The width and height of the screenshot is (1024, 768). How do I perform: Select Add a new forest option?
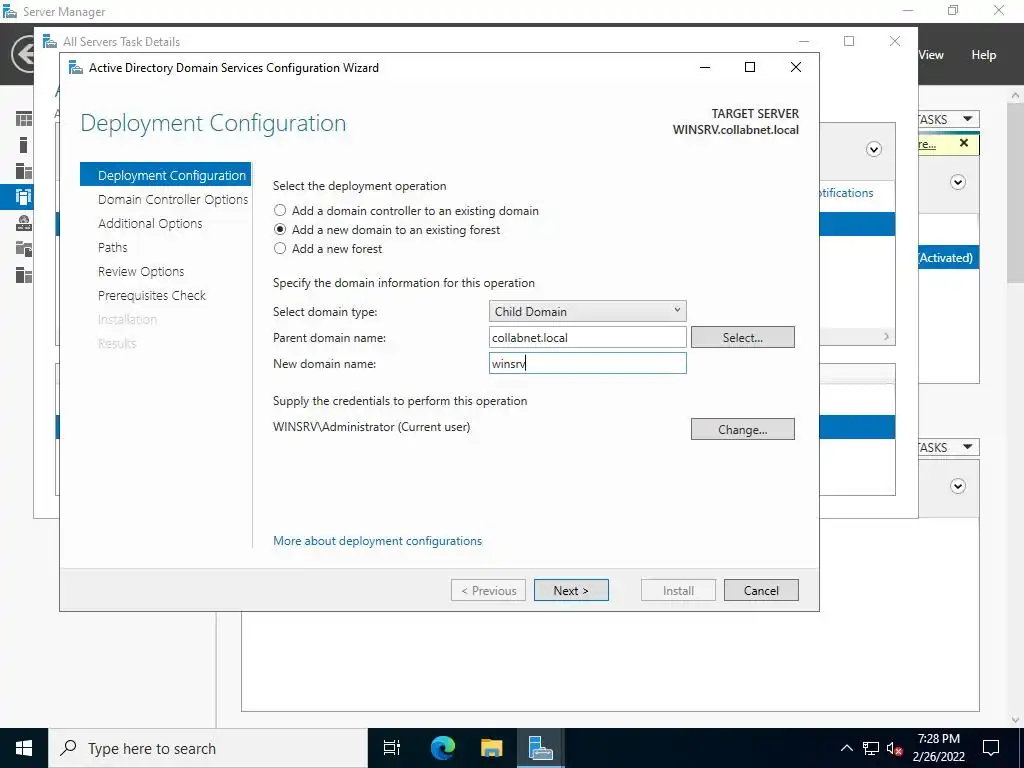pyautogui.click(x=280, y=248)
